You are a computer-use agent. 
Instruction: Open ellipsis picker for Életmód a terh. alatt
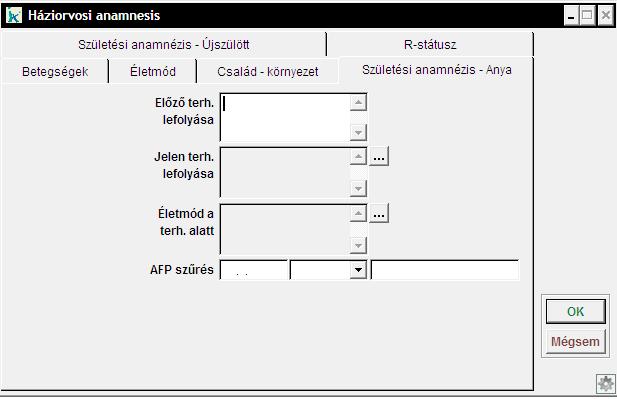click(x=379, y=213)
